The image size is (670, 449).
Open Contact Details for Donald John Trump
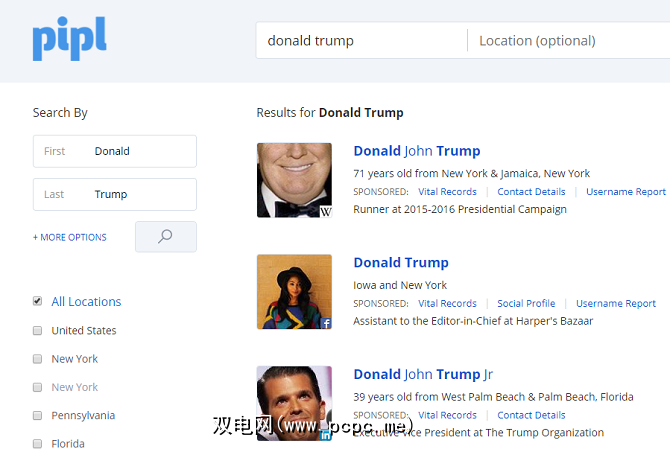point(531,192)
